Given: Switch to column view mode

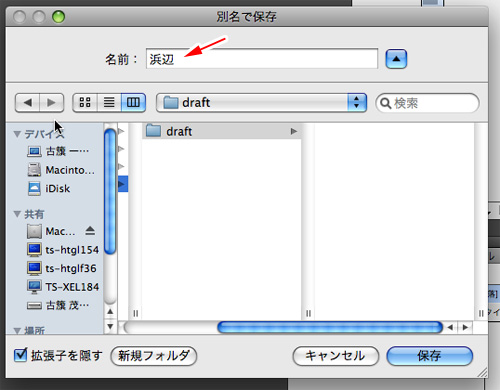Looking at the screenshot, I should click(x=133, y=102).
